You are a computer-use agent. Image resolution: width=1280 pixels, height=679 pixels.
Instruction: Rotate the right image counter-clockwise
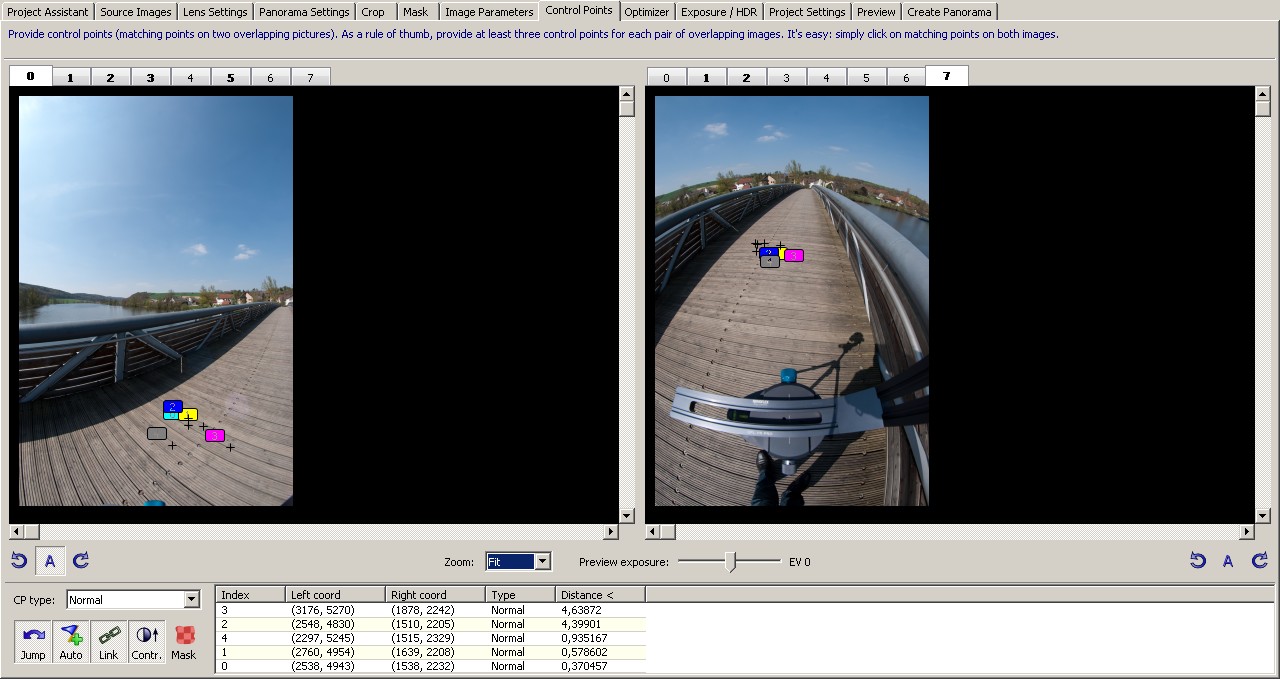(x=1197, y=561)
